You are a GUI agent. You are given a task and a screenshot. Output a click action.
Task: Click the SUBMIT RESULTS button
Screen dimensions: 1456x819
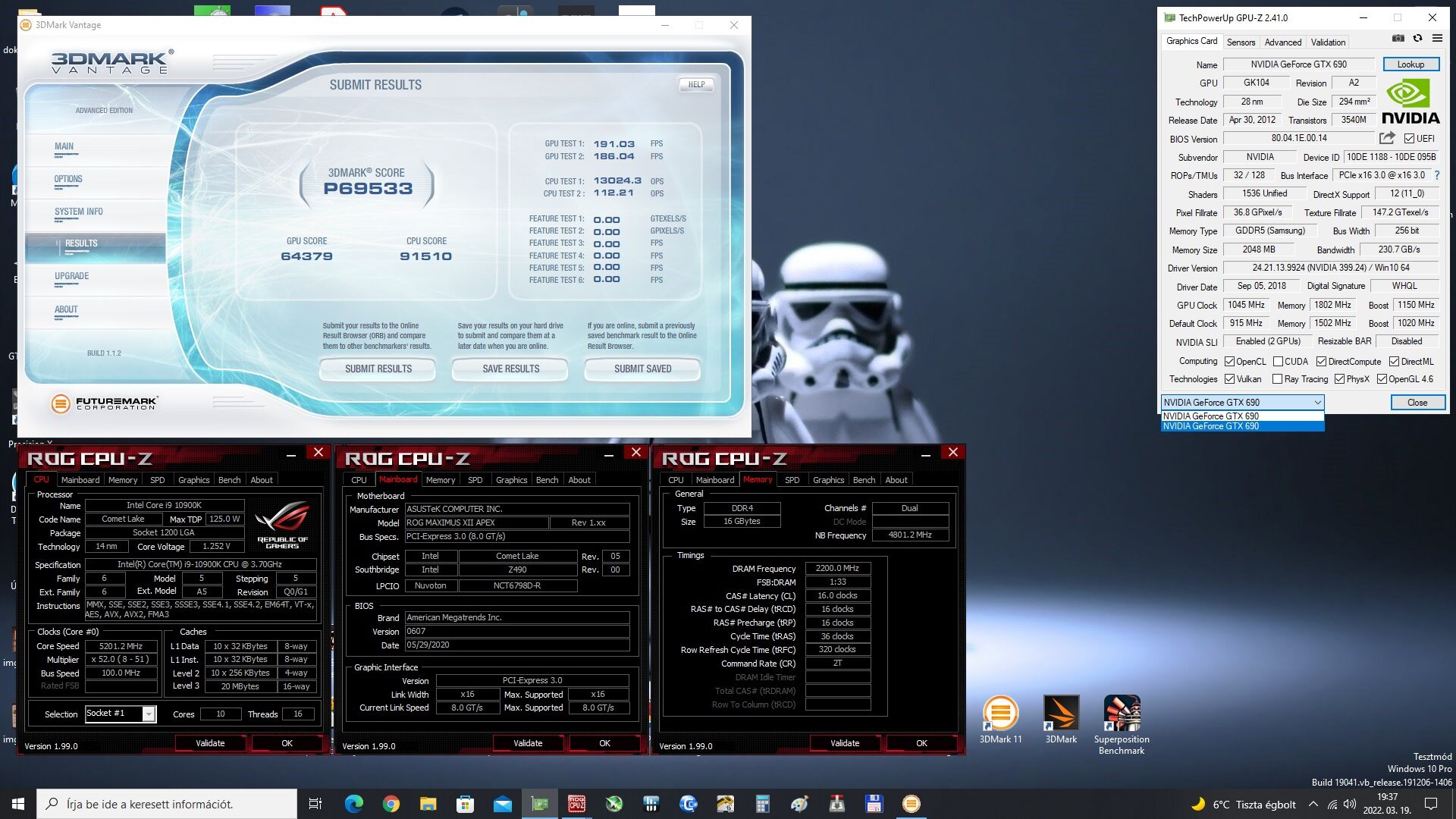[378, 369]
